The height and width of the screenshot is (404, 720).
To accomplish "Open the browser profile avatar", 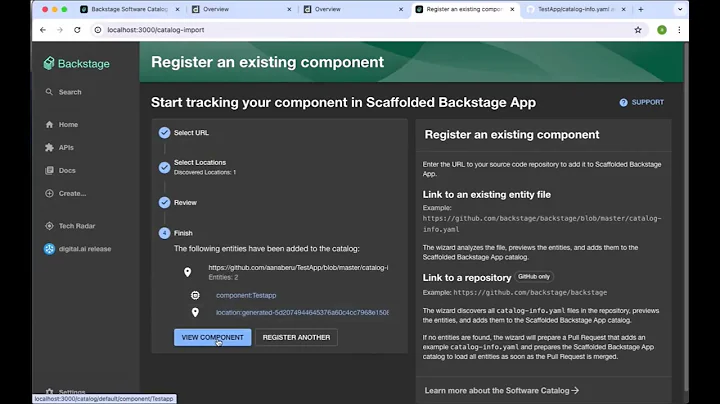I will coord(662,30).
